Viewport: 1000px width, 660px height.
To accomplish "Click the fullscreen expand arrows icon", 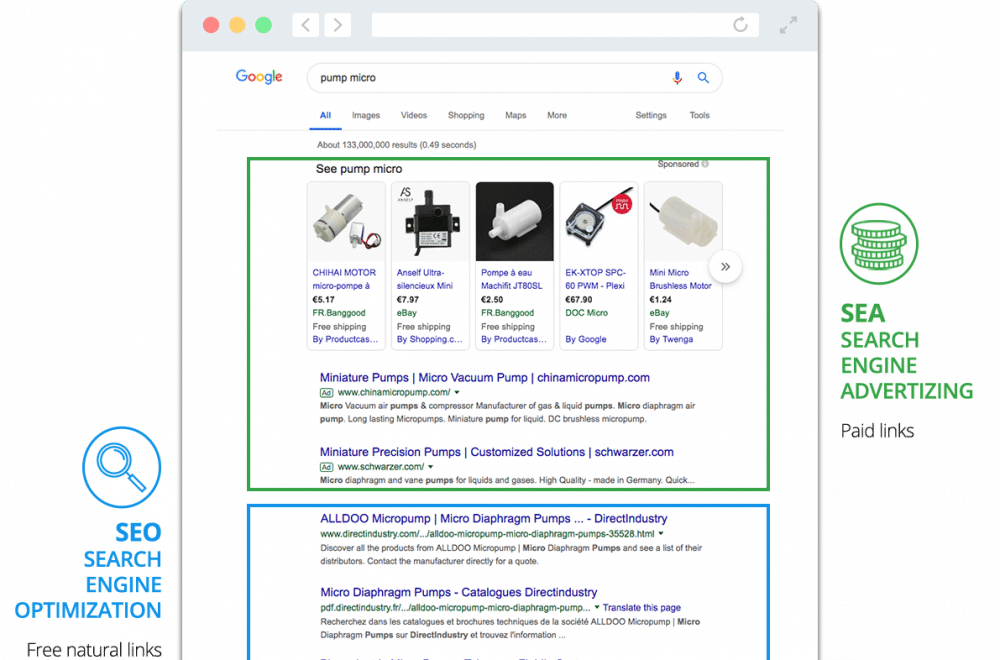I will [x=788, y=25].
